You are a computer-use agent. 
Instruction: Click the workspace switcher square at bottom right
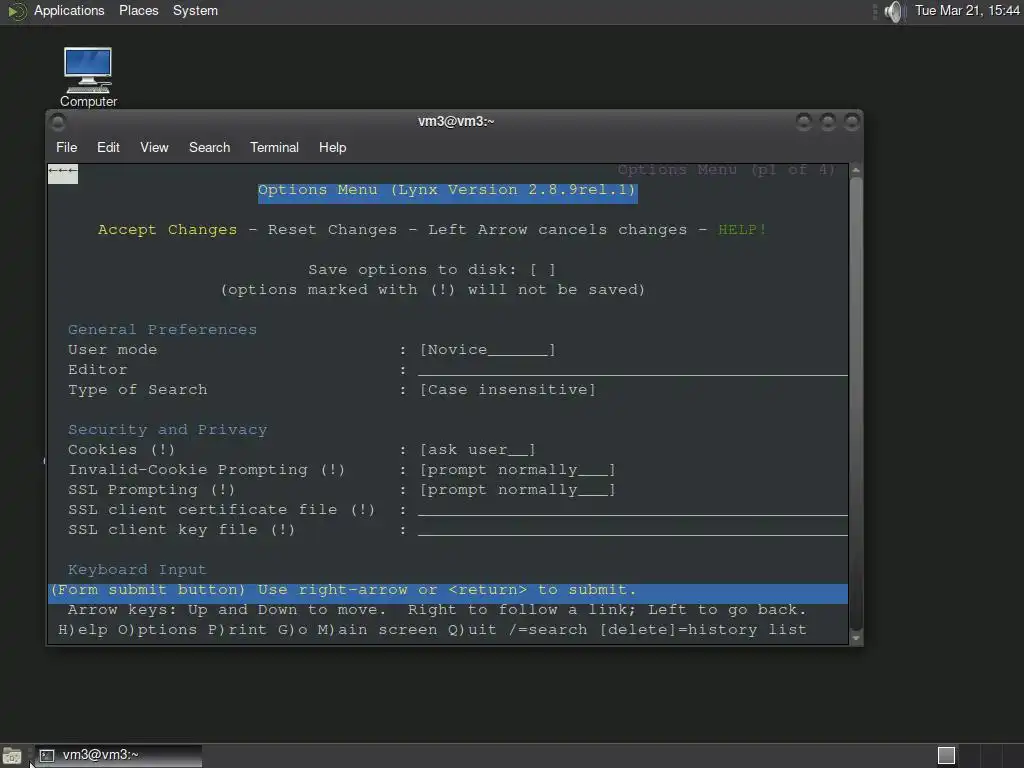[946, 756]
